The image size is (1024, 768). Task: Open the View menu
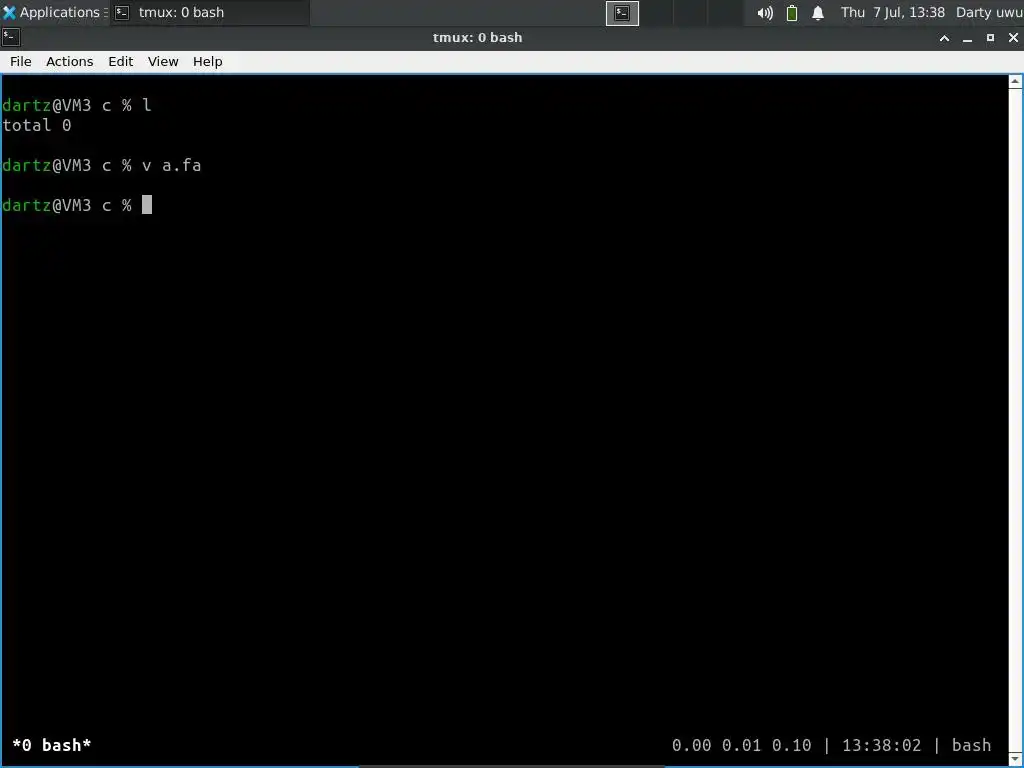[x=163, y=61]
